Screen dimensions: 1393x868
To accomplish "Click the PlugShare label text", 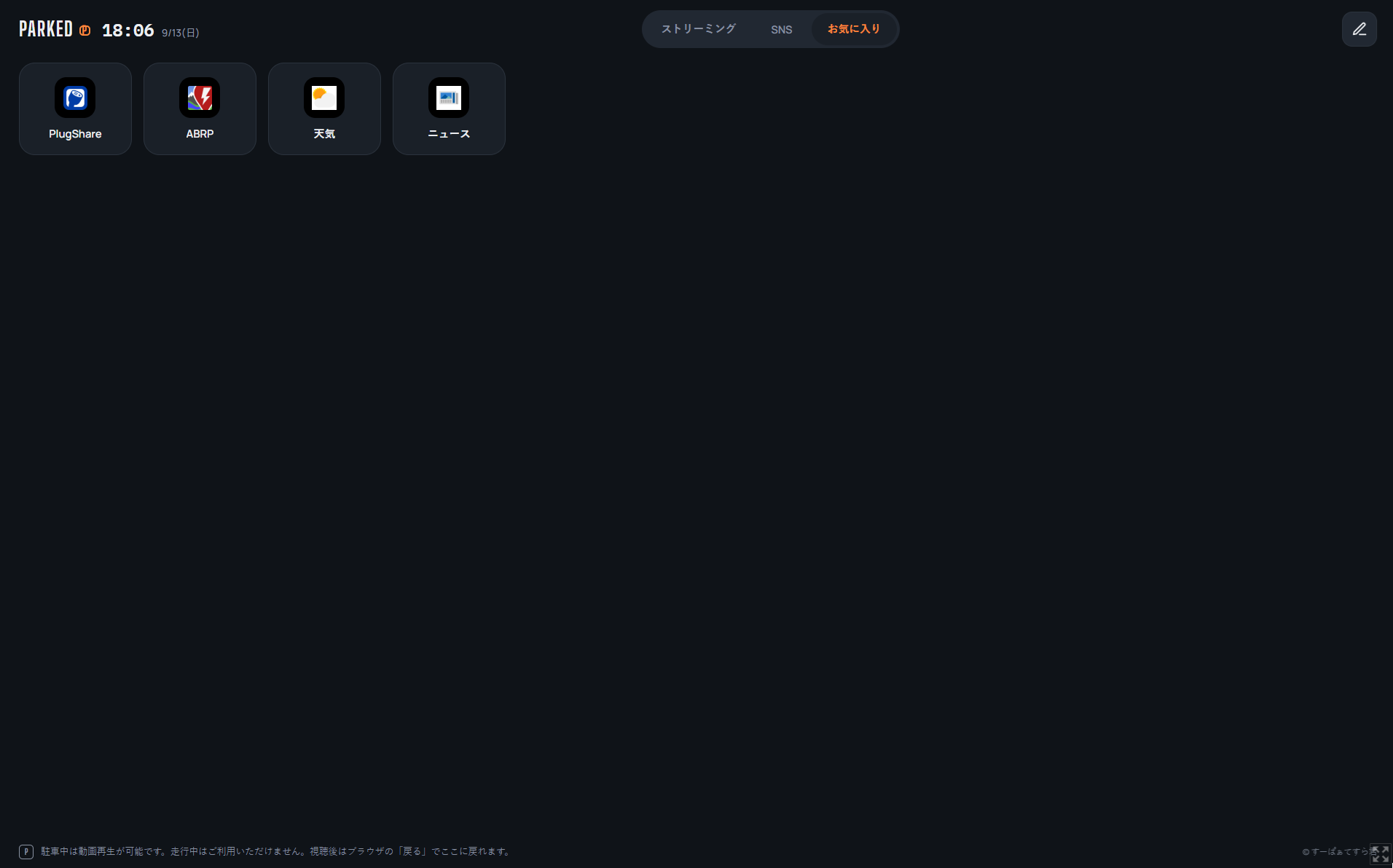I will click(x=75, y=134).
